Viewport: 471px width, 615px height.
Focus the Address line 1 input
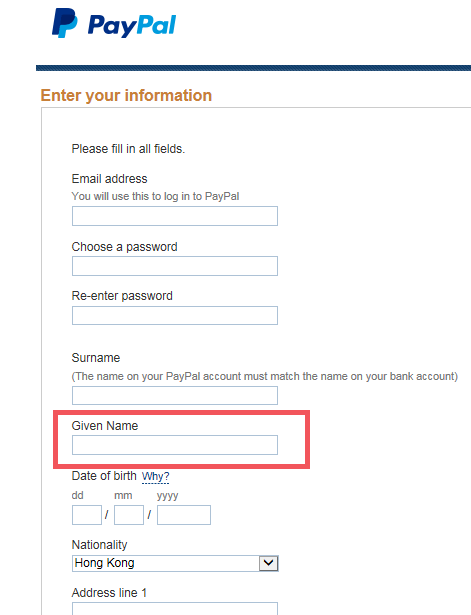click(175, 608)
